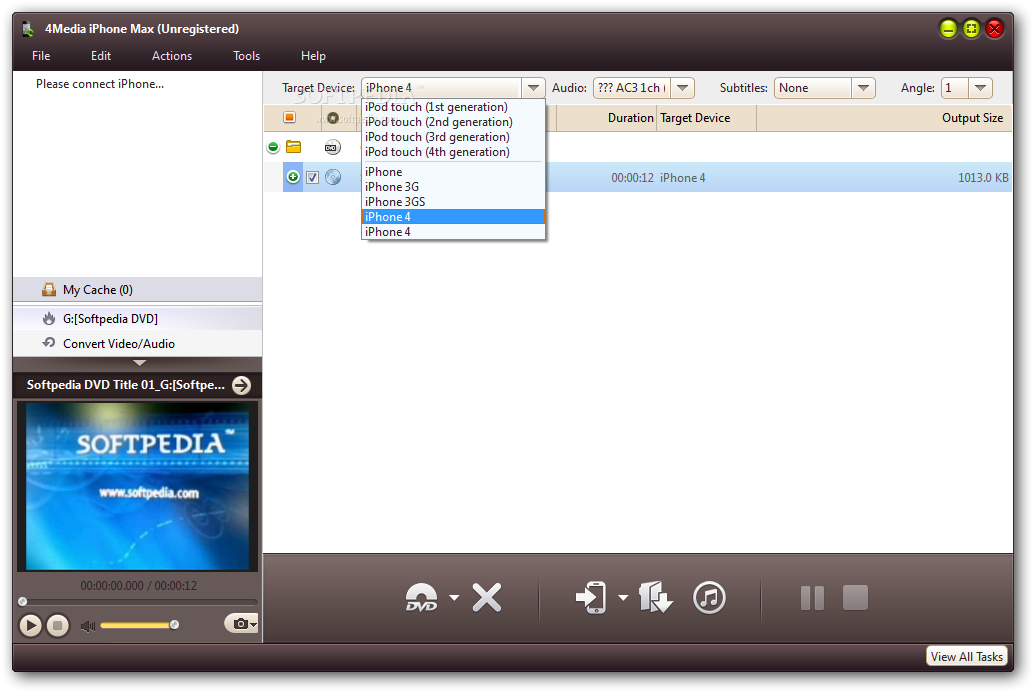Screen dimensions: 1034x692
Task: Click the flame icon beside Softpedia DVD
Action: 49,319
